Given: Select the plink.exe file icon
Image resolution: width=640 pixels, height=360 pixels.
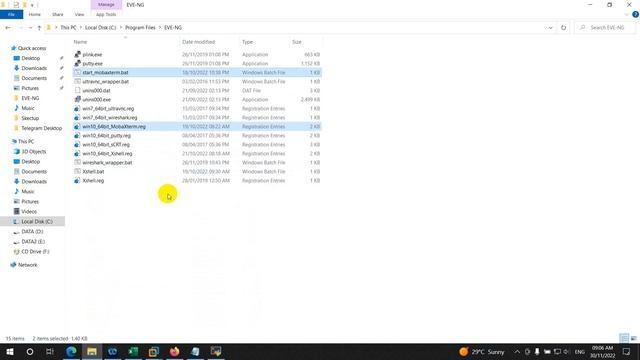Looking at the screenshot, I should 78,54.
